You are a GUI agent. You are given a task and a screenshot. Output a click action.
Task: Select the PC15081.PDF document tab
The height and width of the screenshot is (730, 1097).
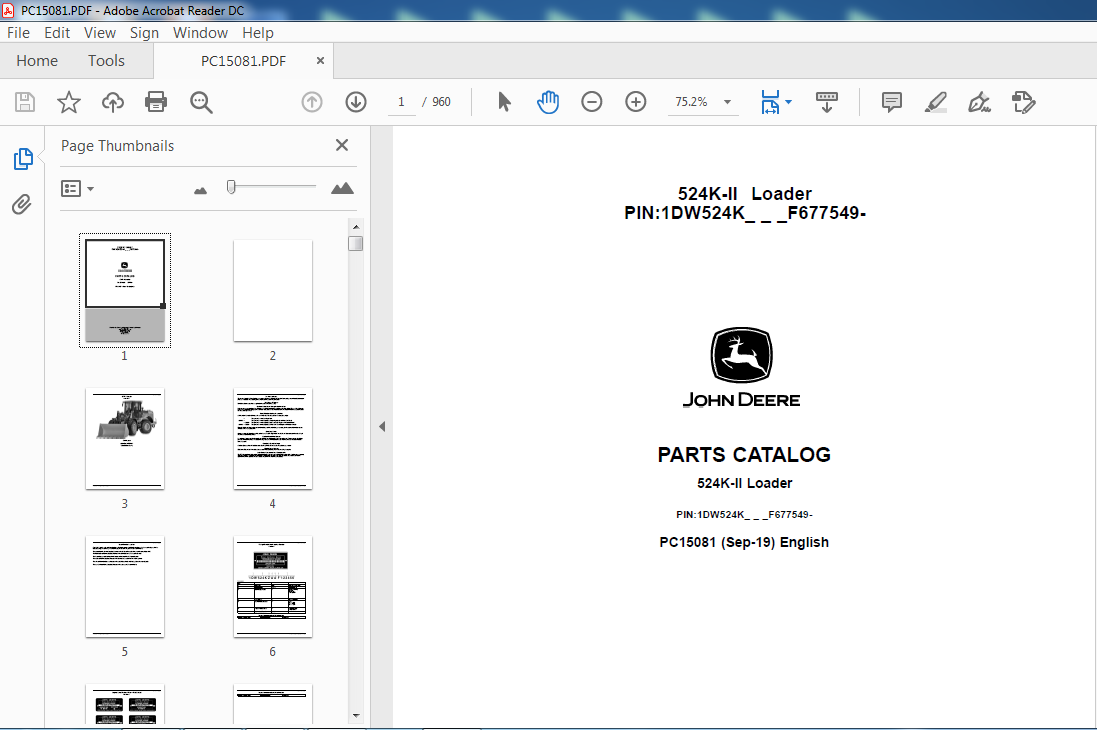(x=243, y=61)
